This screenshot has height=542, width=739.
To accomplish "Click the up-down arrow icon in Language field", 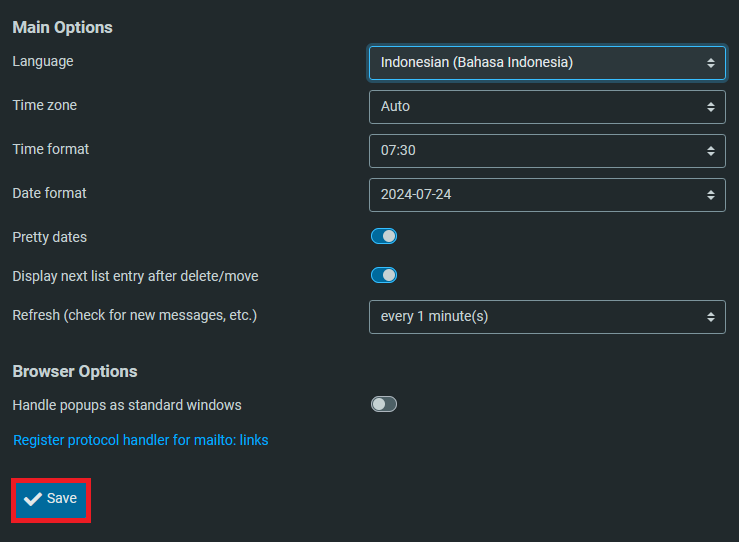I will tap(710, 62).
